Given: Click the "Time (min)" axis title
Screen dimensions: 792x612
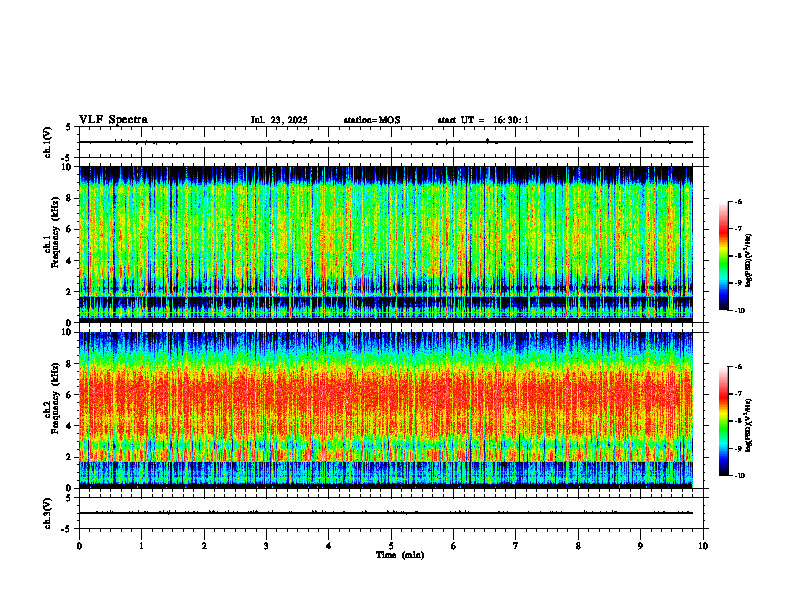Looking at the screenshot, I should pos(400,555).
